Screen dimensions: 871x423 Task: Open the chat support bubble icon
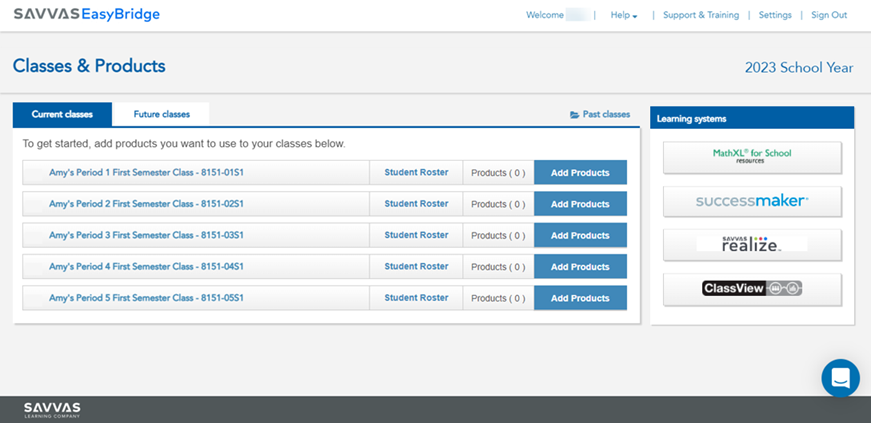click(840, 378)
